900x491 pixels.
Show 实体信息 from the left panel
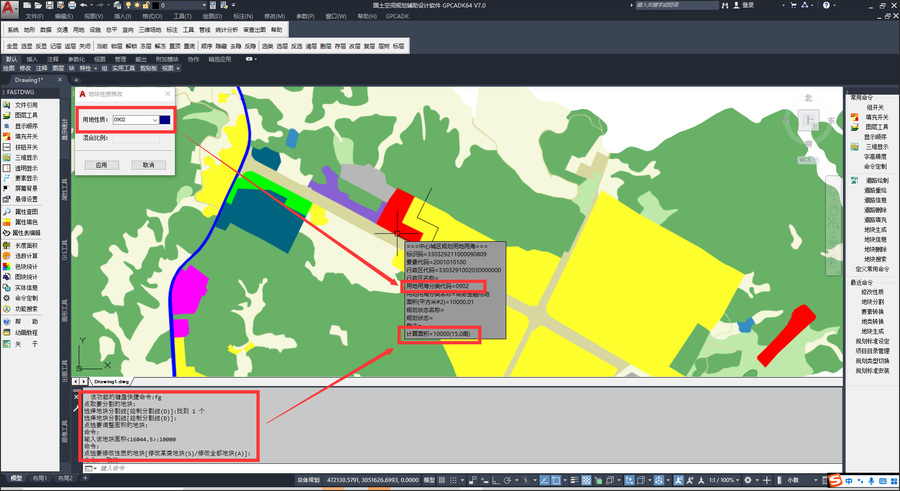[x=20, y=287]
